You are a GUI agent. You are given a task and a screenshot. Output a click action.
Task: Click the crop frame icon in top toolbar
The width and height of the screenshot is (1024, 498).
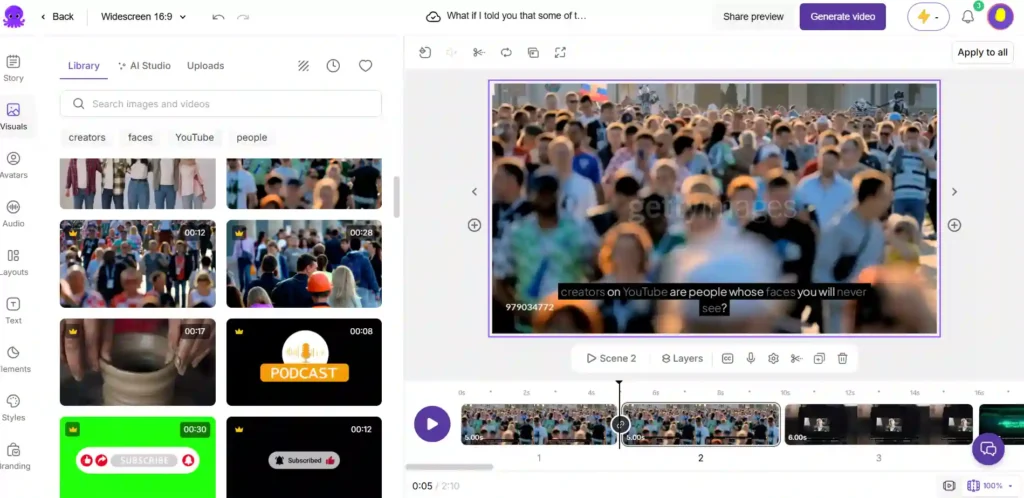pyautogui.click(x=534, y=53)
